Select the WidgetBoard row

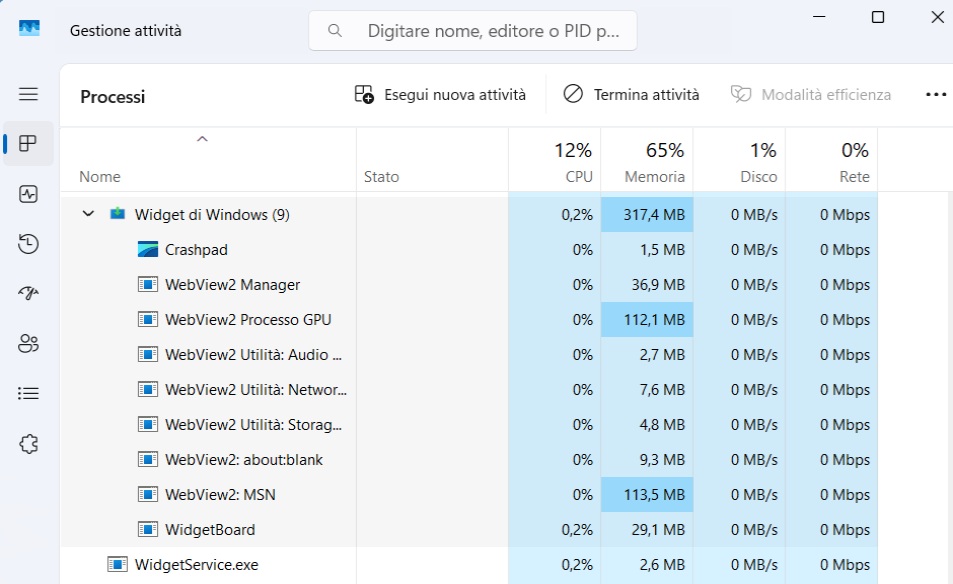[469, 530]
